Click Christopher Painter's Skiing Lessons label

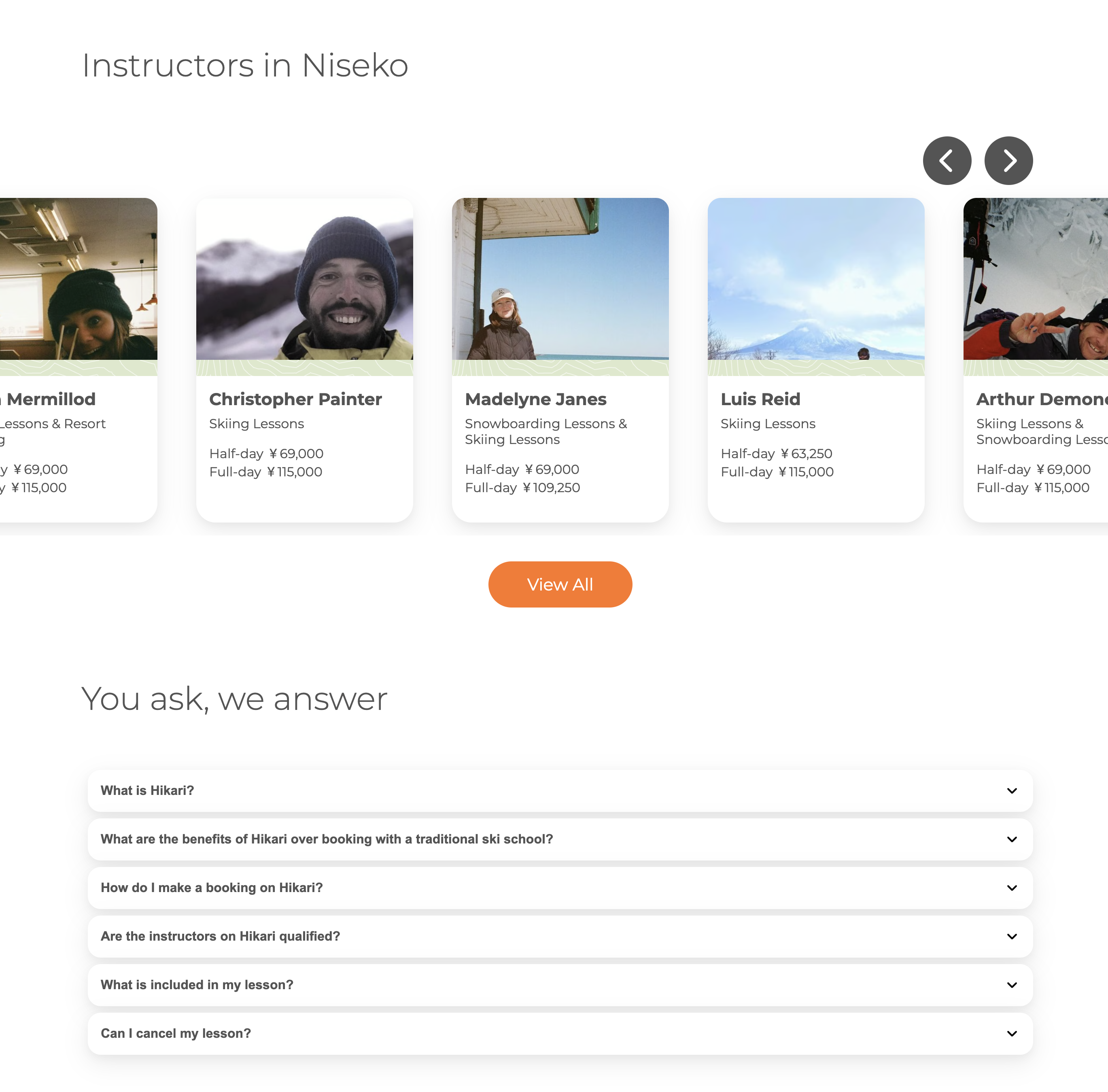(x=256, y=424)
